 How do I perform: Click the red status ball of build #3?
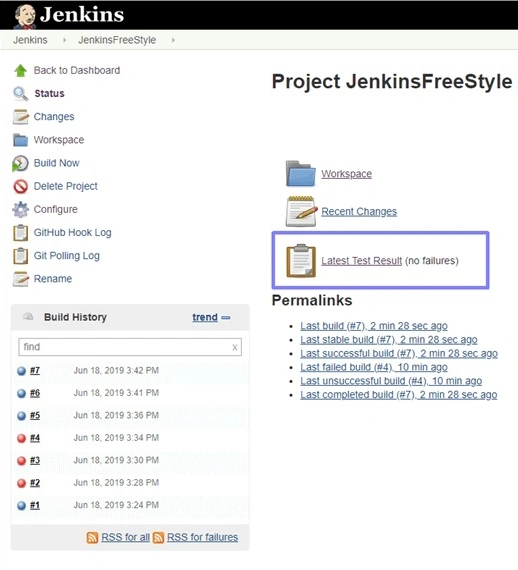21,461
